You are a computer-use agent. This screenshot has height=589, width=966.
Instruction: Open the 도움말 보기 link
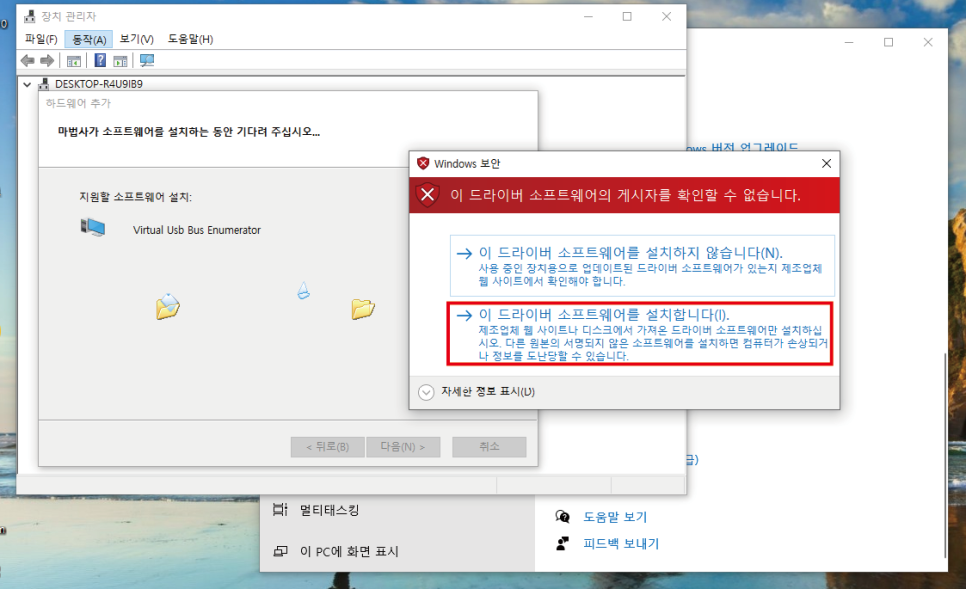tap(615, 517)
